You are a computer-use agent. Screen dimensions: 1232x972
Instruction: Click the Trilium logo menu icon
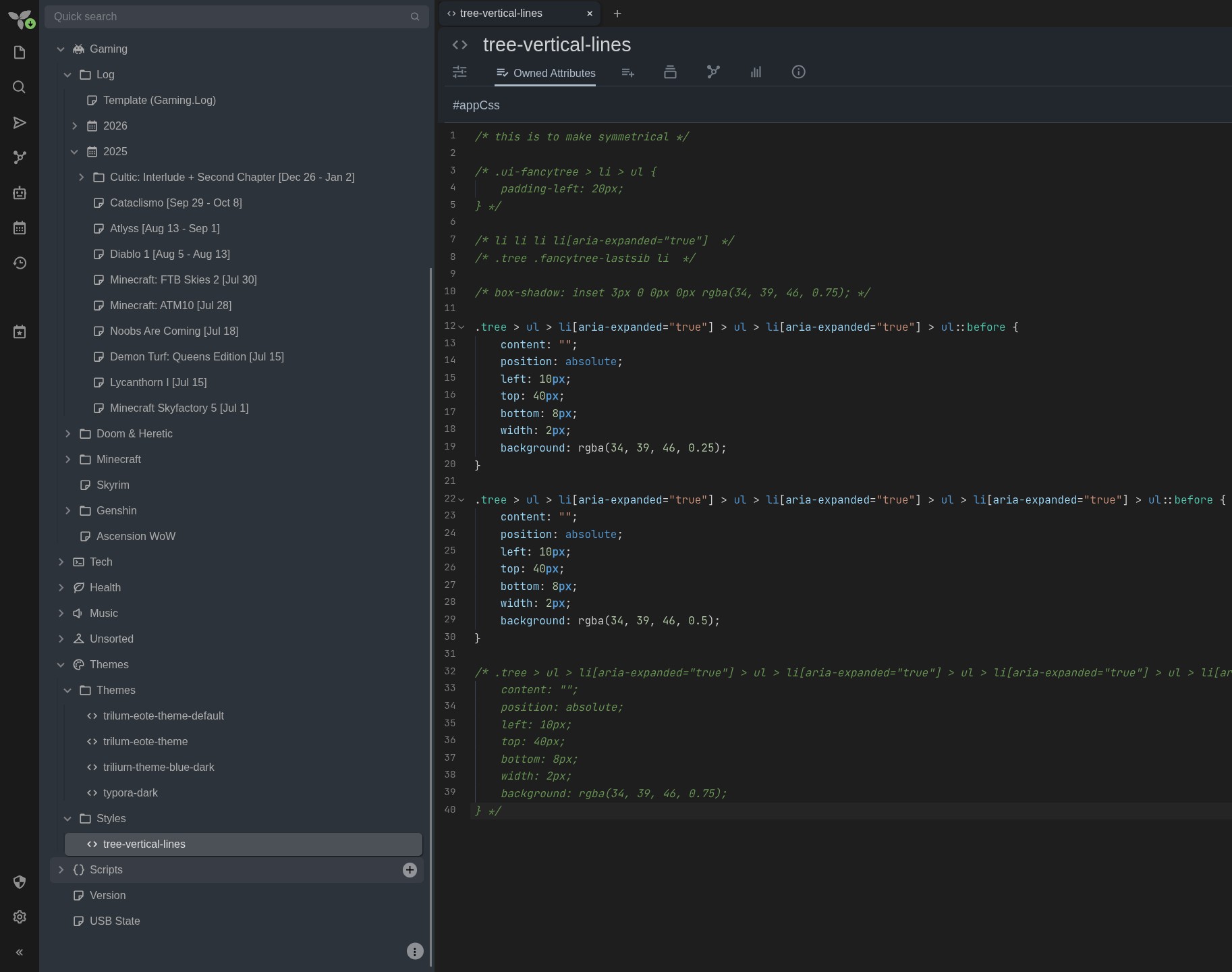(x=20, y=18)
